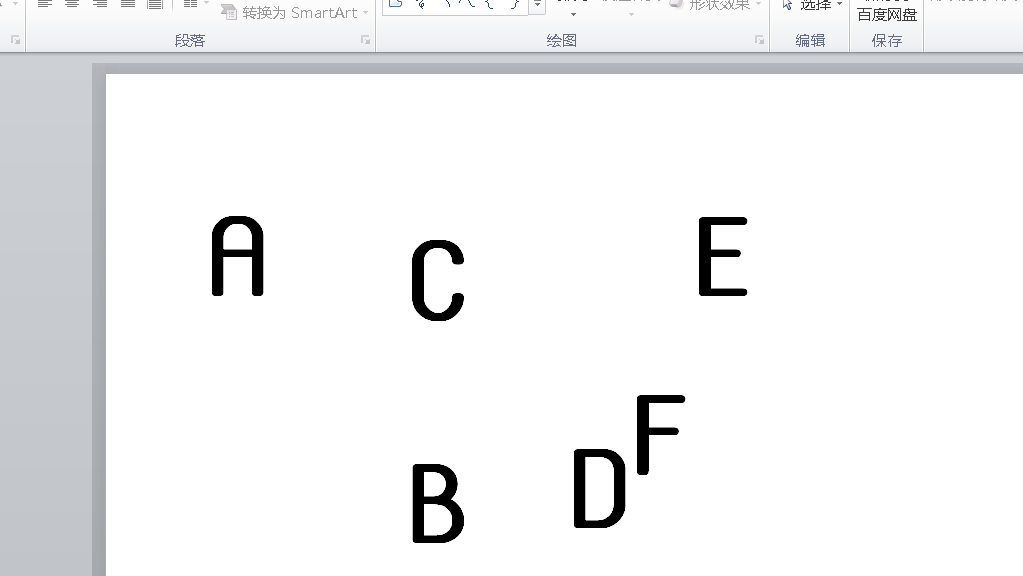Select the letter E on slide
The height and width of the screenshot is (576, 1023).
(723, 256)
